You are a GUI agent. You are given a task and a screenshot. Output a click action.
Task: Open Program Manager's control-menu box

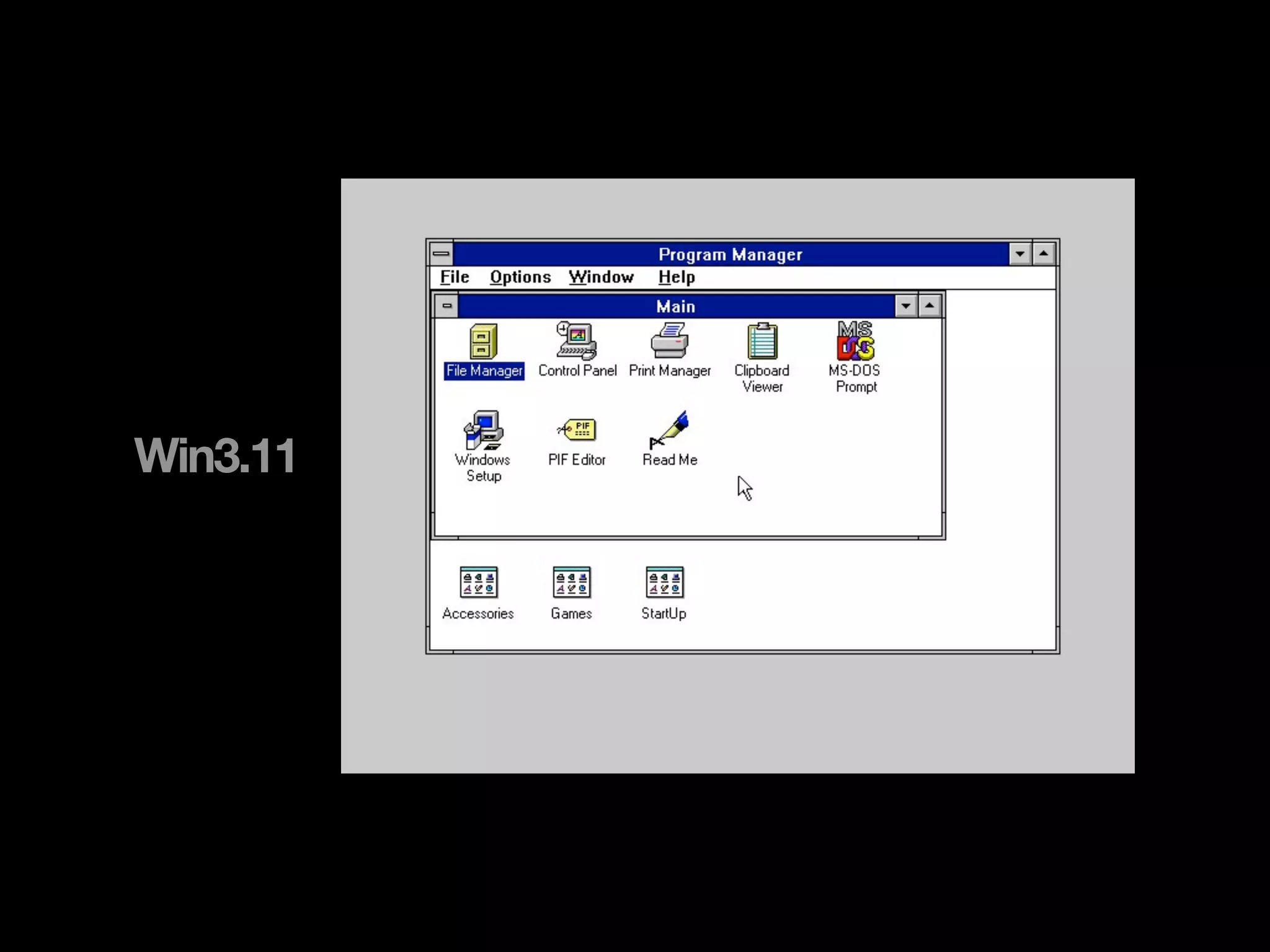[x=441, y=253]
